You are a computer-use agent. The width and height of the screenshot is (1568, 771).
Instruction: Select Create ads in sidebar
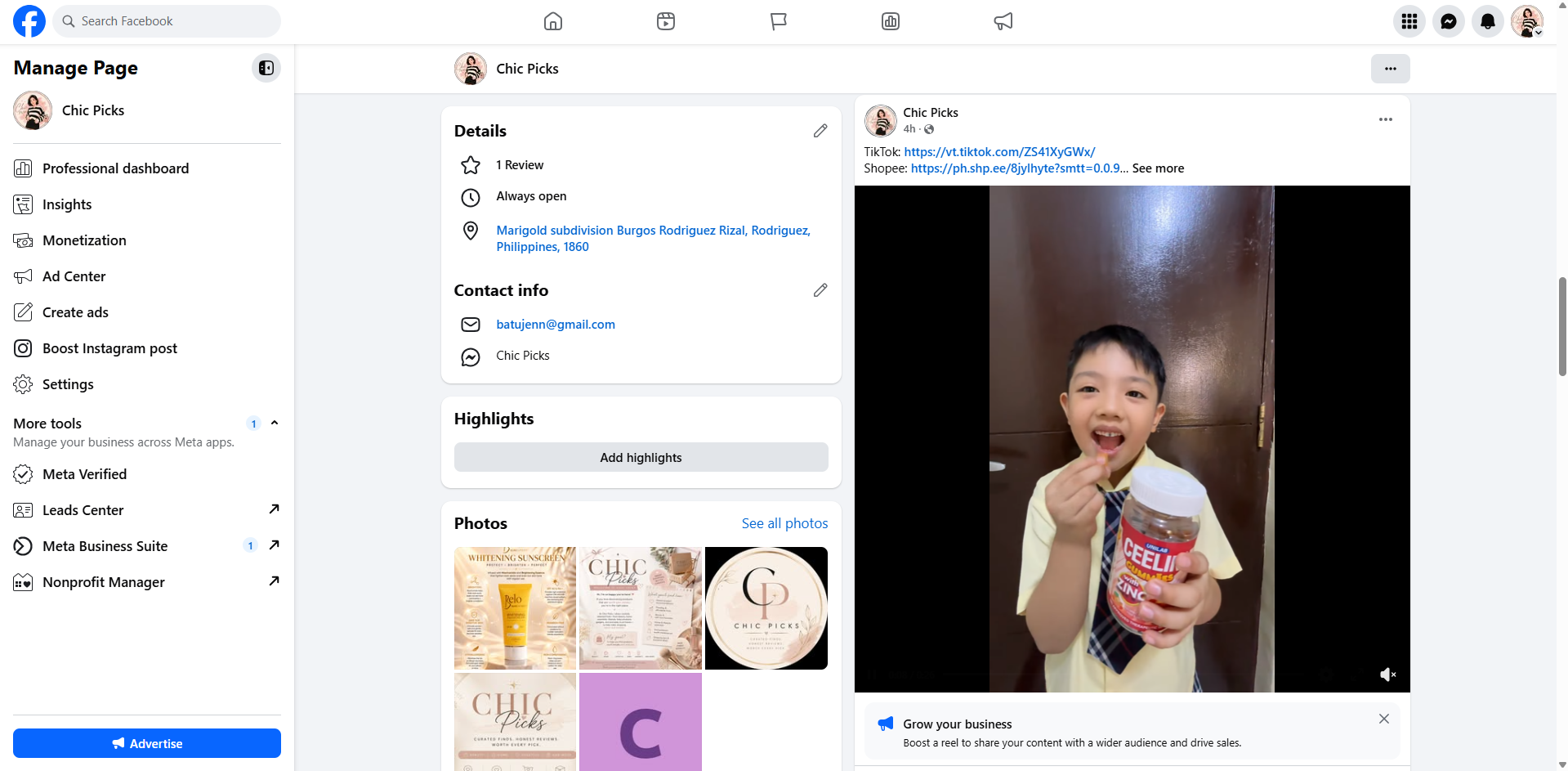point(147,312)
